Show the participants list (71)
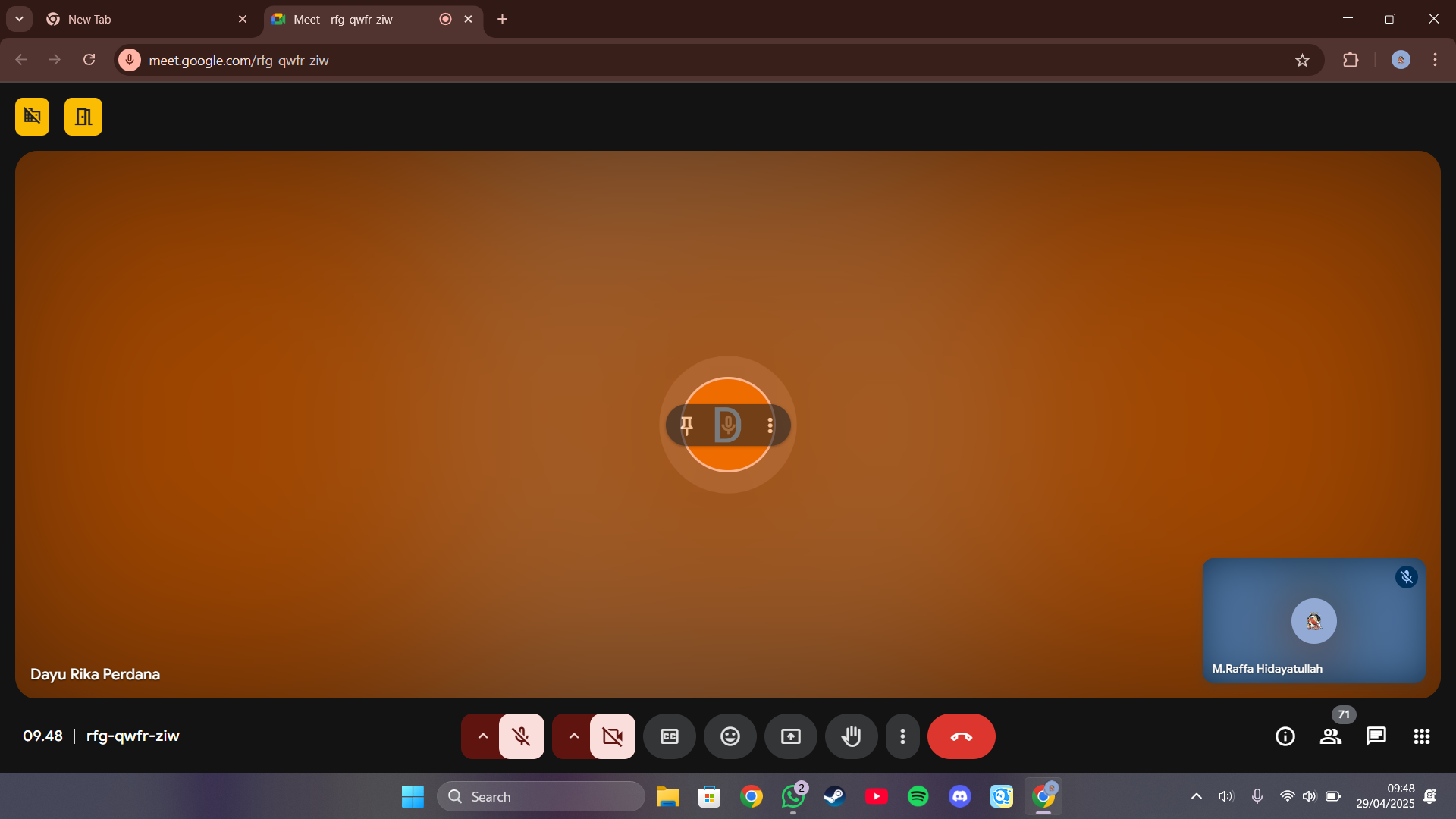Viewport: 1456px width, 819px height. (1330, 736)
